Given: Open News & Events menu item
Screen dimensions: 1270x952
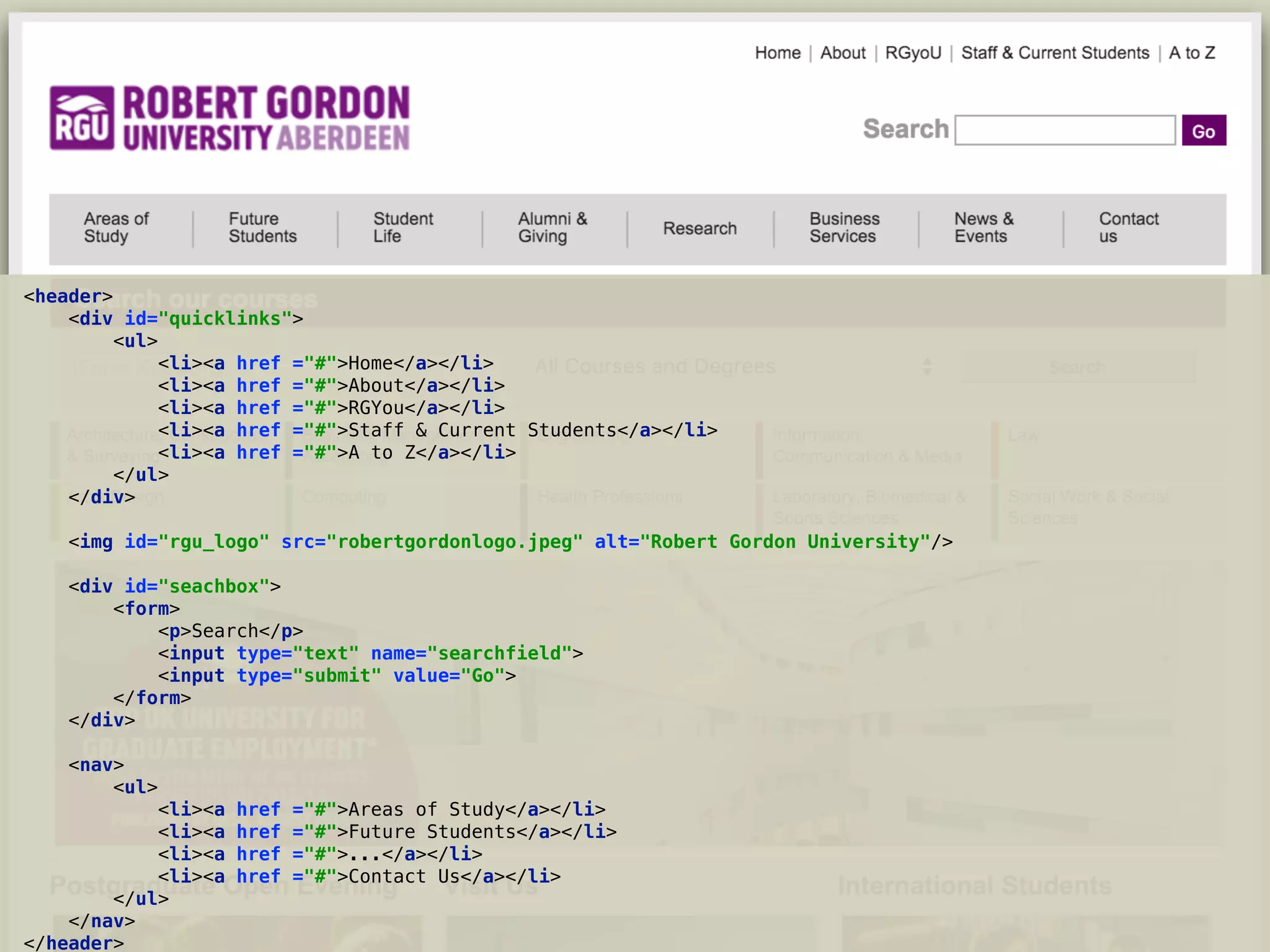Looking at the screenshot, I should click(x=984, y=227).
